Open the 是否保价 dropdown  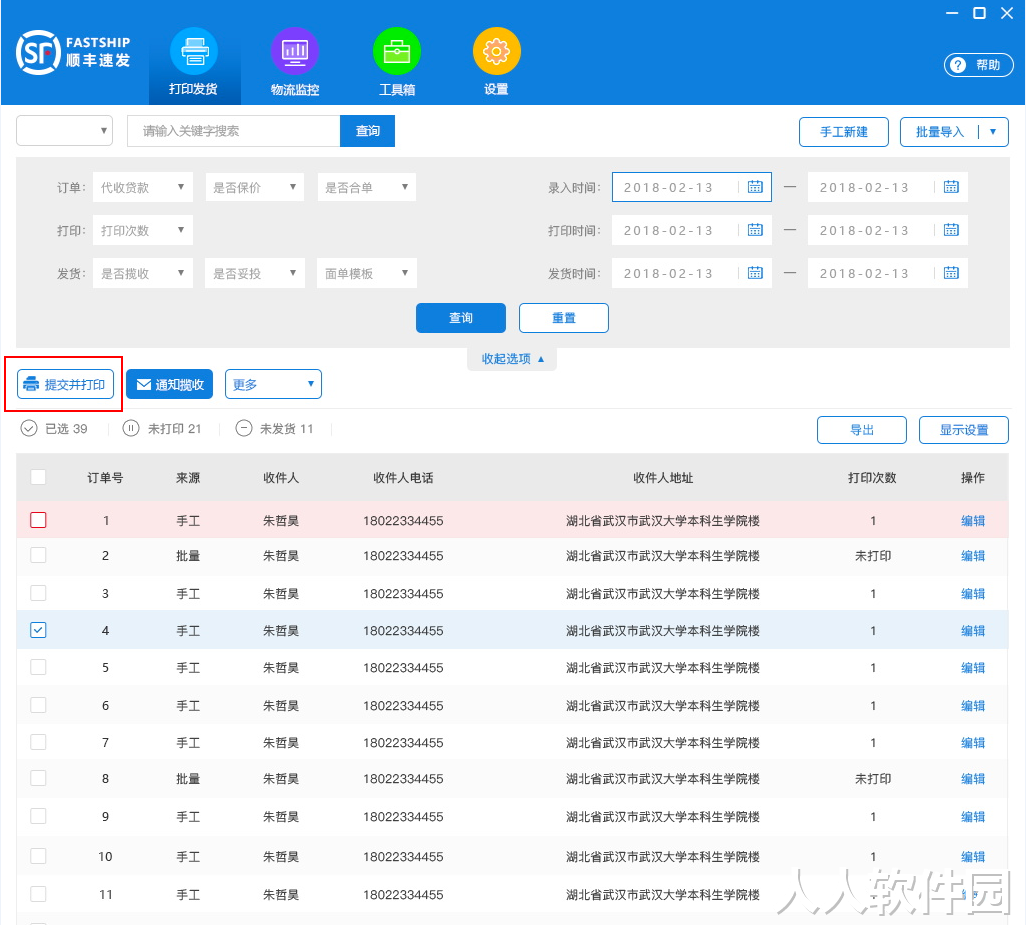[255, 187]
